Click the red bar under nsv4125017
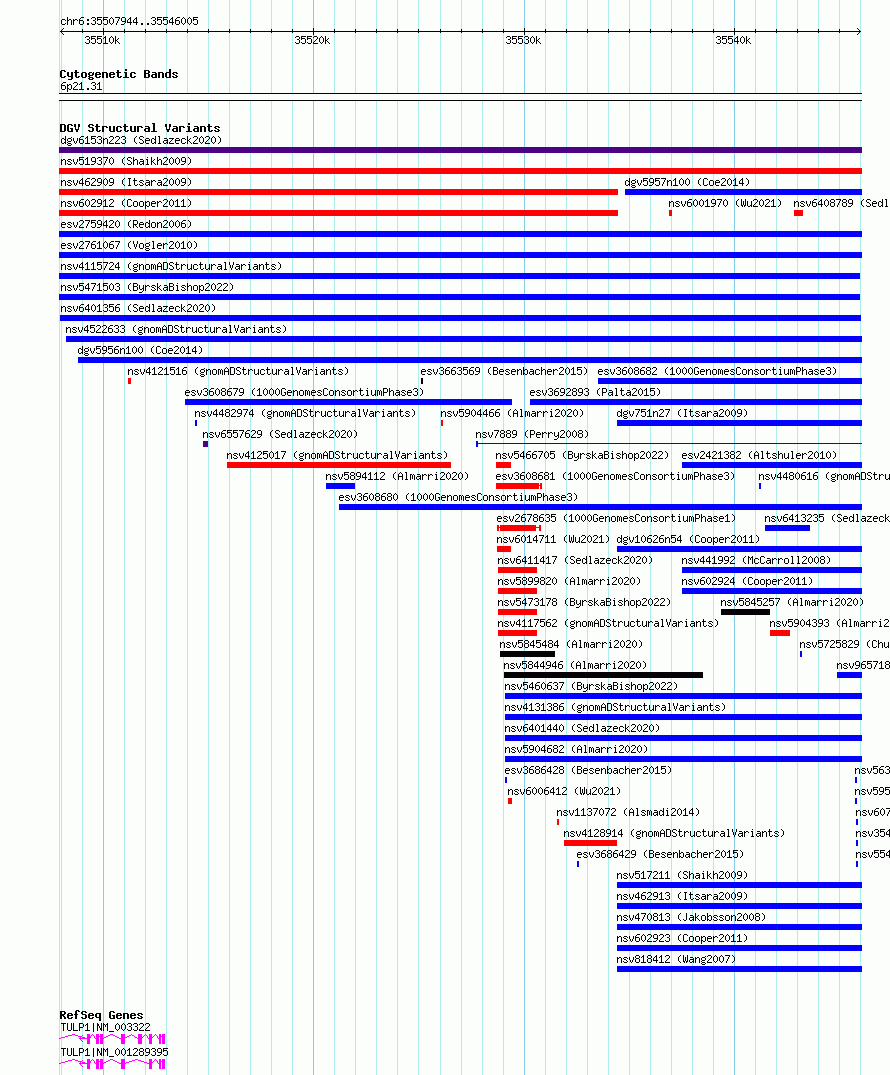This screenshot has height=1075, width=890. coord(339,465)
